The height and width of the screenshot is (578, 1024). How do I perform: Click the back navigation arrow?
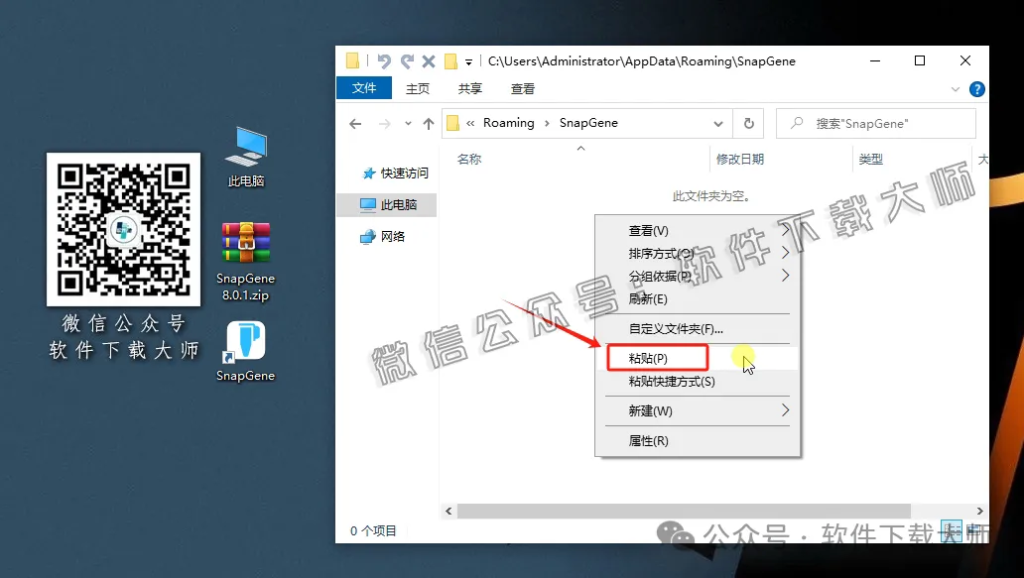pos(355,122)
